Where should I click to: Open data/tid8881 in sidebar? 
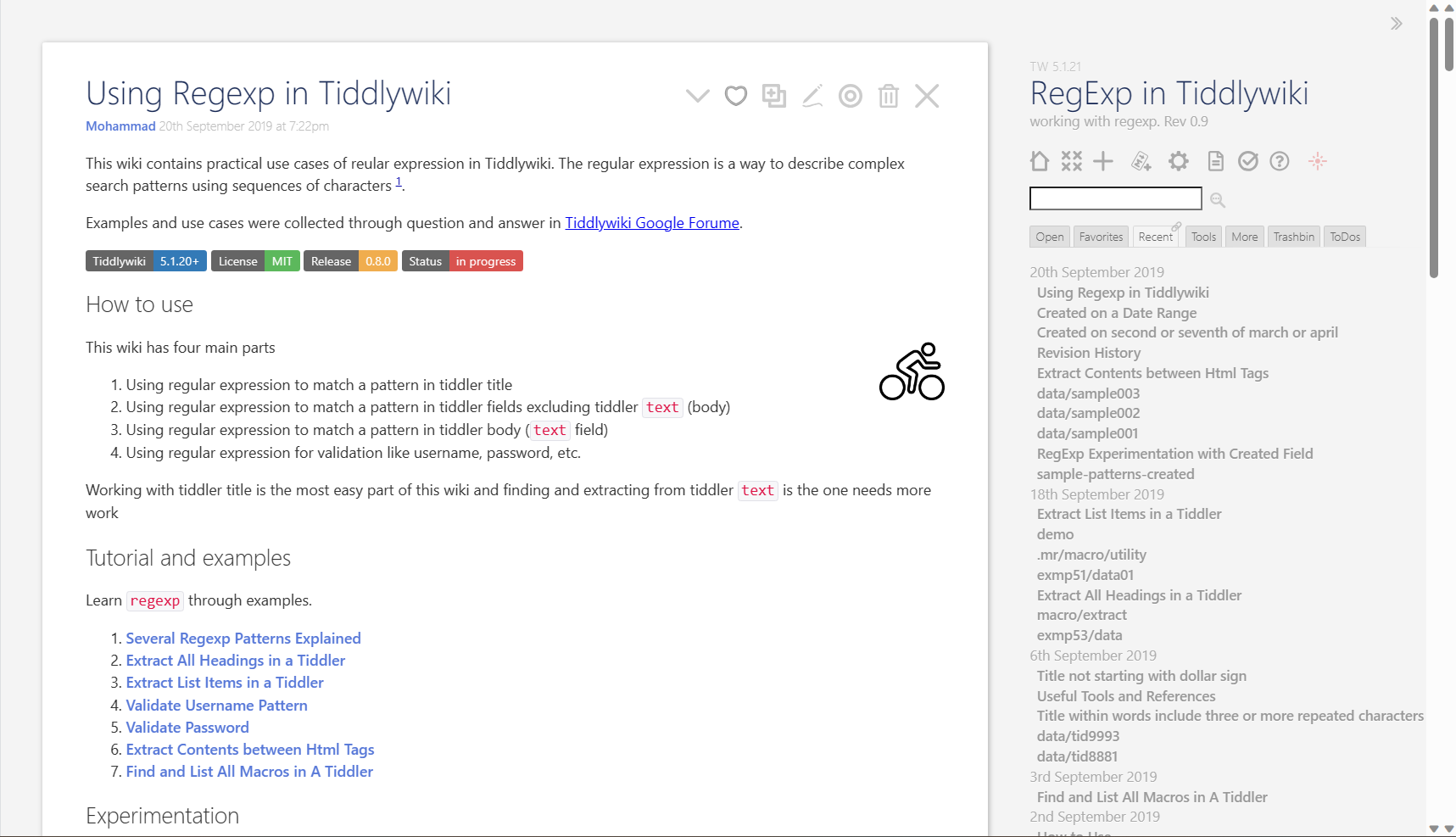[1077, 756]
